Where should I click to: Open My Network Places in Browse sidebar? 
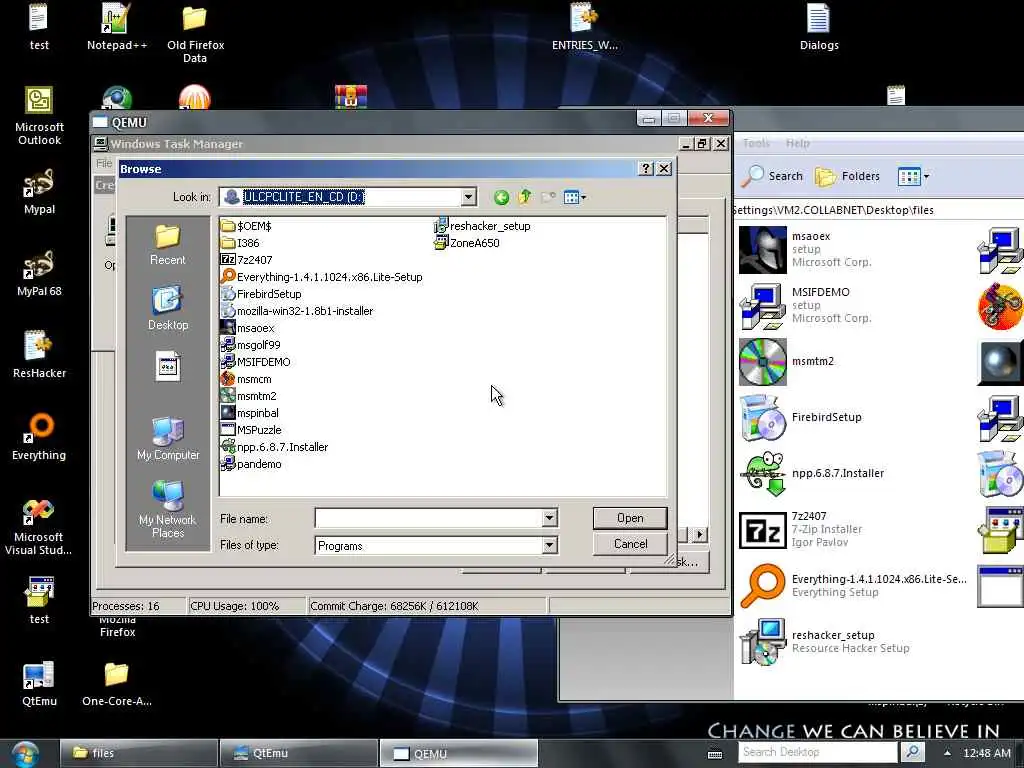[x=168, y=509]
